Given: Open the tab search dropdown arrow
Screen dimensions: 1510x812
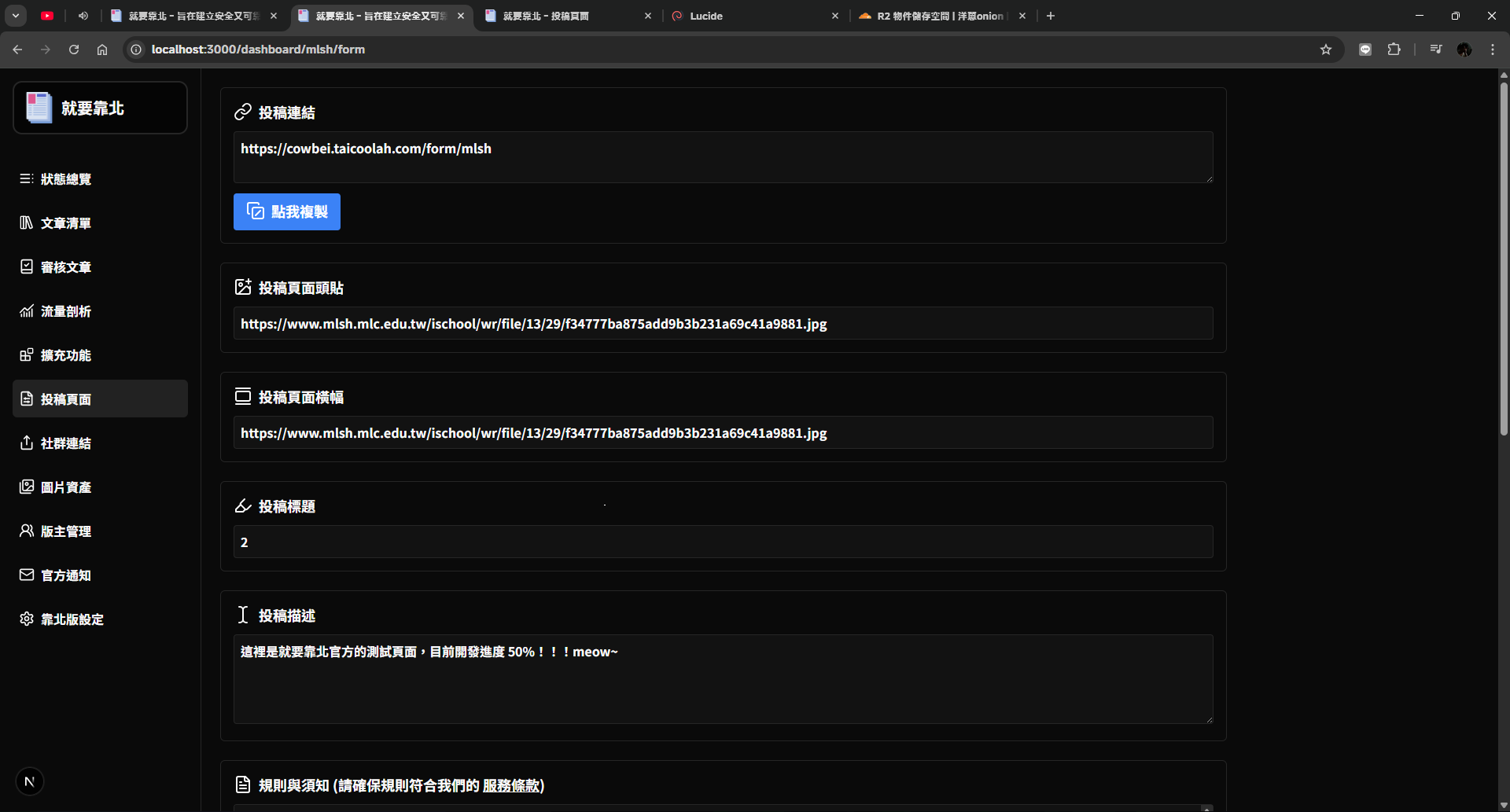Looking at the screenshot, I should coord(16,16).
